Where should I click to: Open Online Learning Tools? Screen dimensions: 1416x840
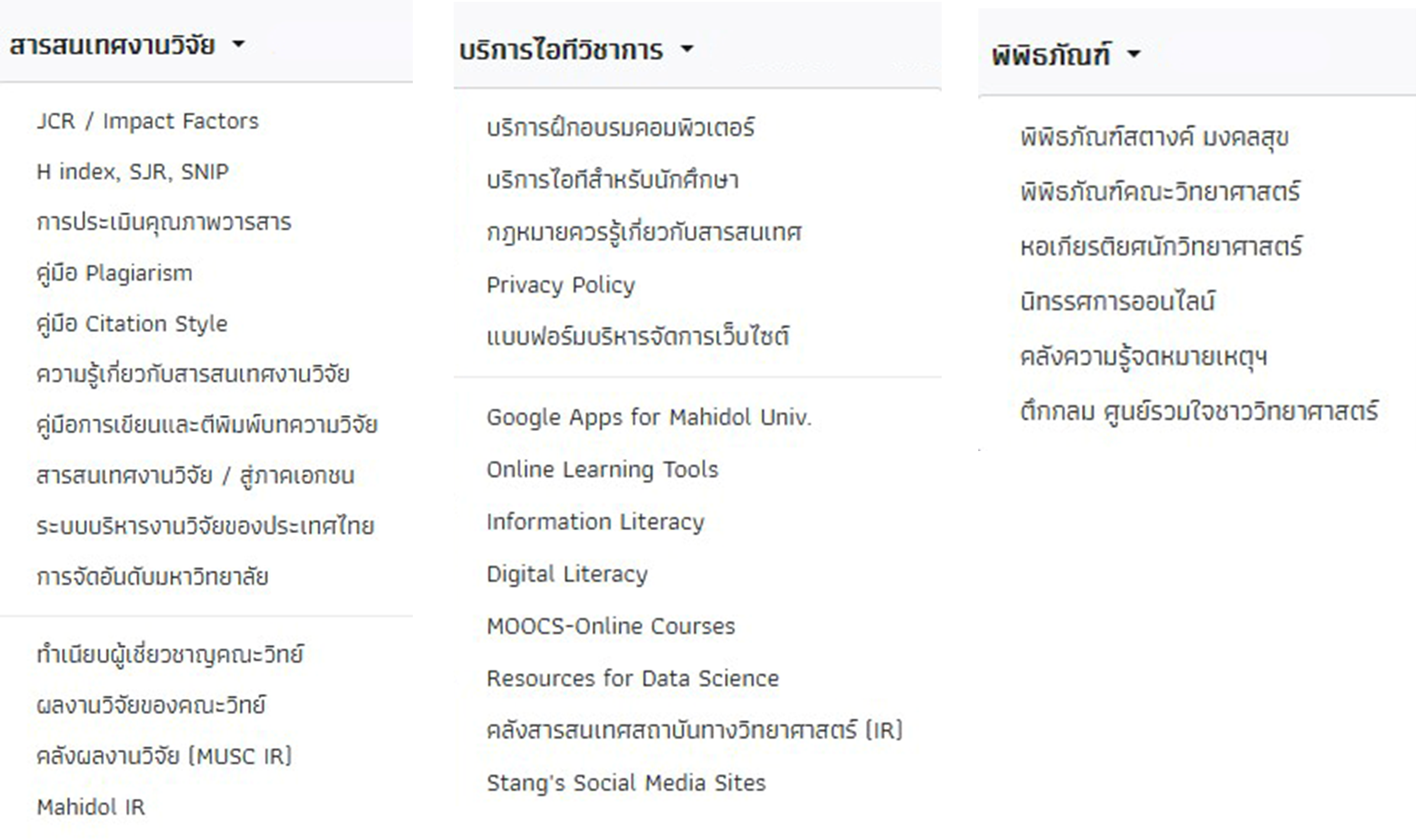pos(602,469)
